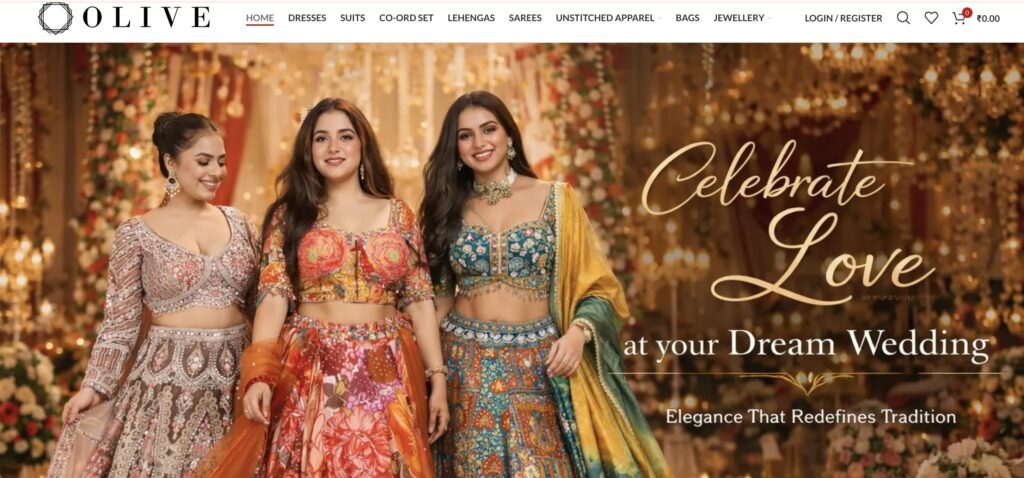Open the search magnifier icon
Image resolution: width=1024 pixels, height=478 pixels.
click(903, 18)
